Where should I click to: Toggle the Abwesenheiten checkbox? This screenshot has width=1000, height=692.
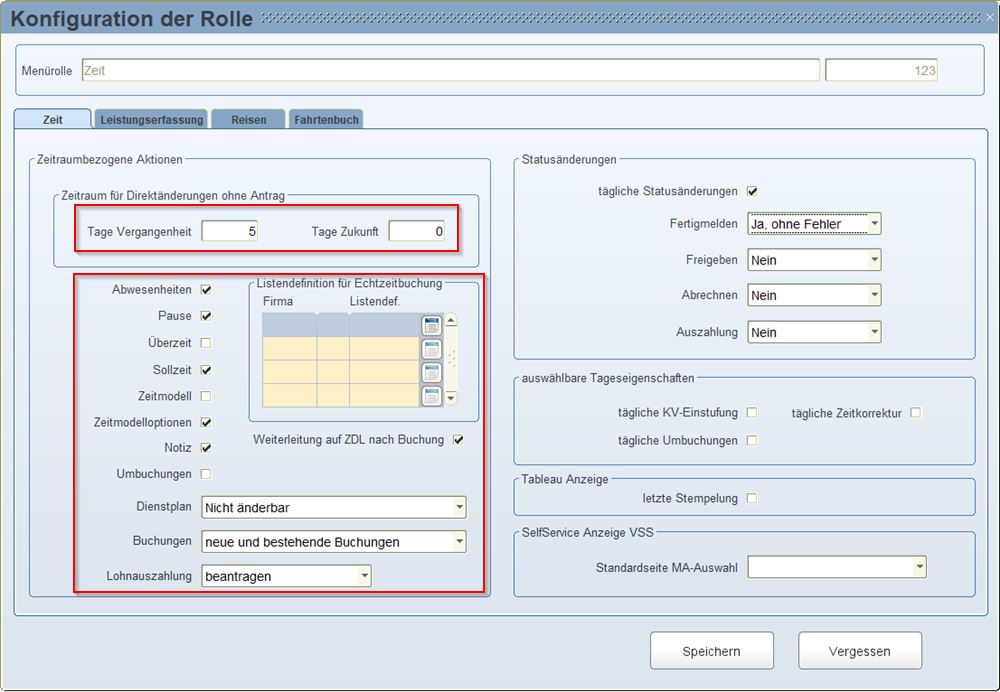coord(206,290)
